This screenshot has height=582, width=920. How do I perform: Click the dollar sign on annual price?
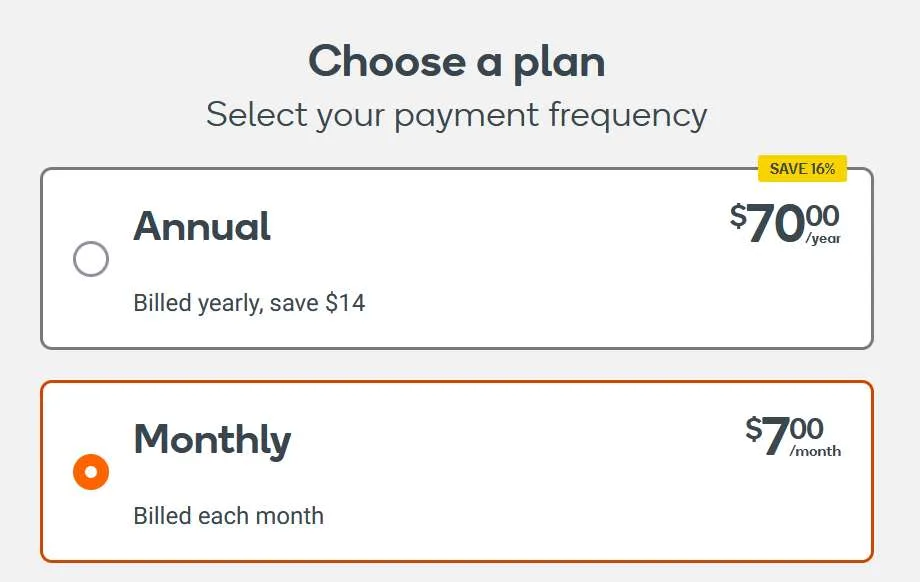738,216
